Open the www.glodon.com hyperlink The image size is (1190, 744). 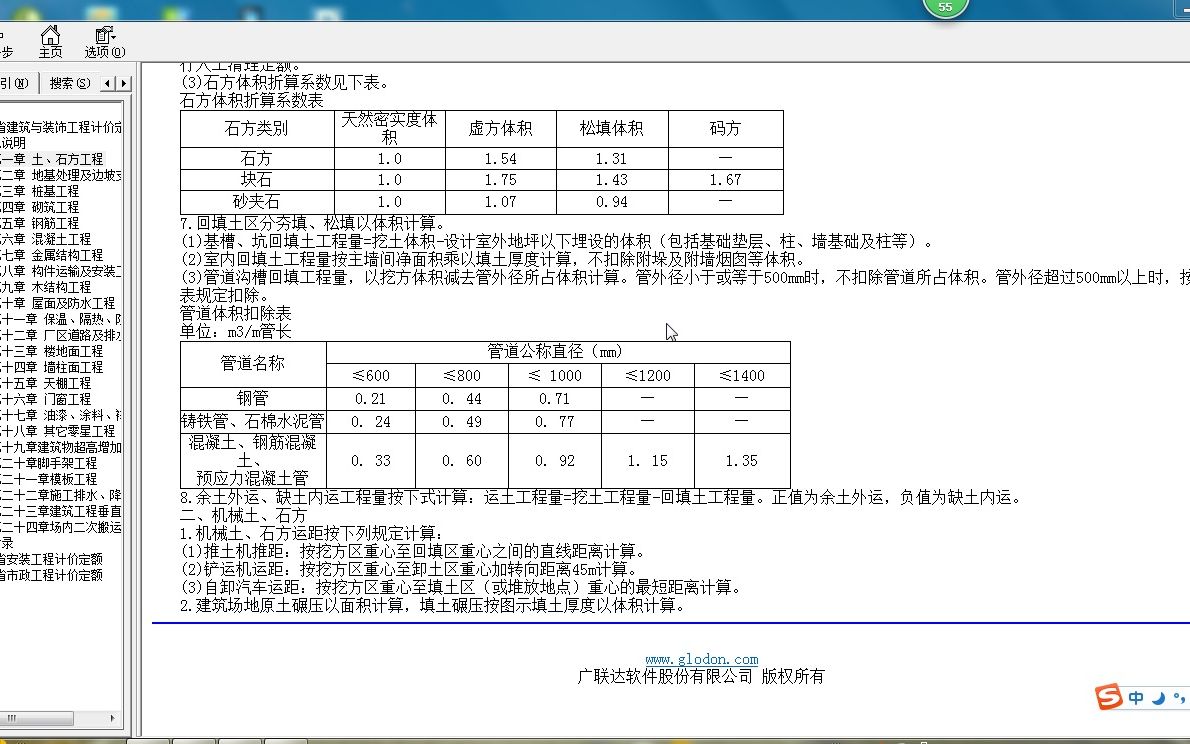[x=704, y=659]
